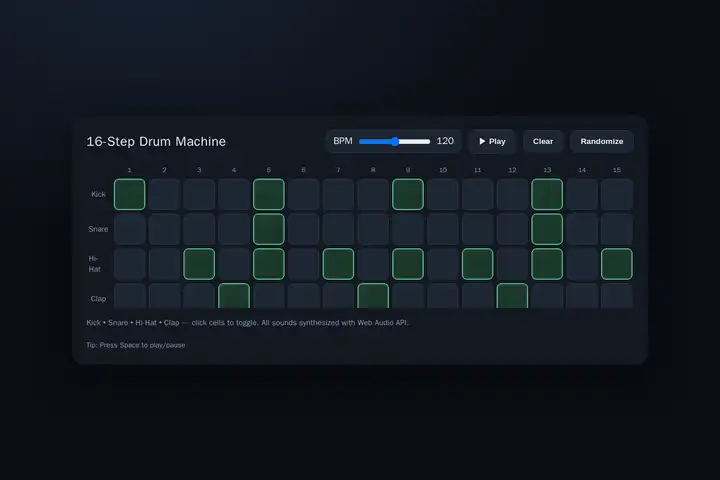The image size is (720, 480).
Task: Disable the Snare cell at step 5
Action: (x=269, y=229)
